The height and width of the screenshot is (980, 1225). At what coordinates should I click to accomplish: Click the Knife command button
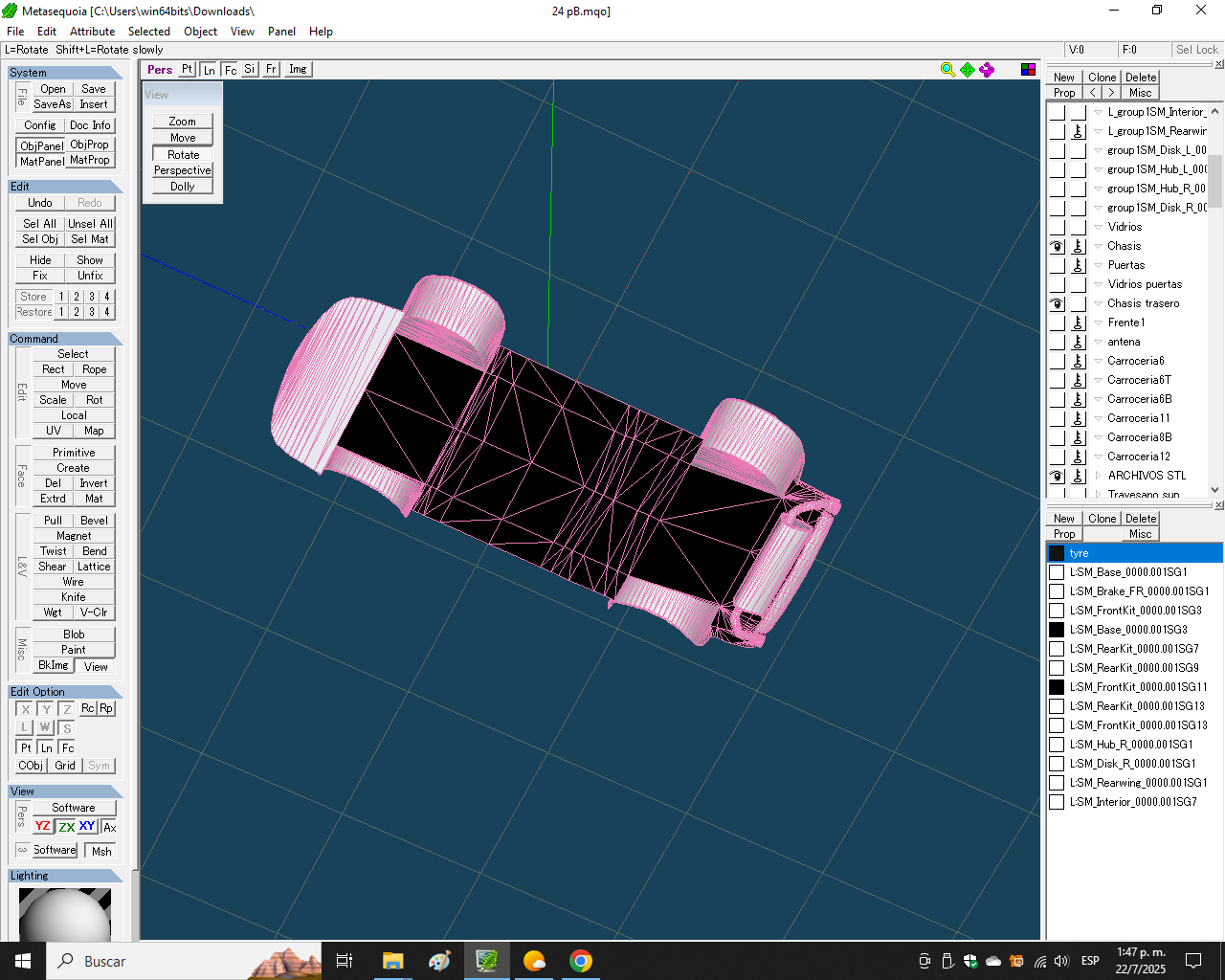point(74,597)
